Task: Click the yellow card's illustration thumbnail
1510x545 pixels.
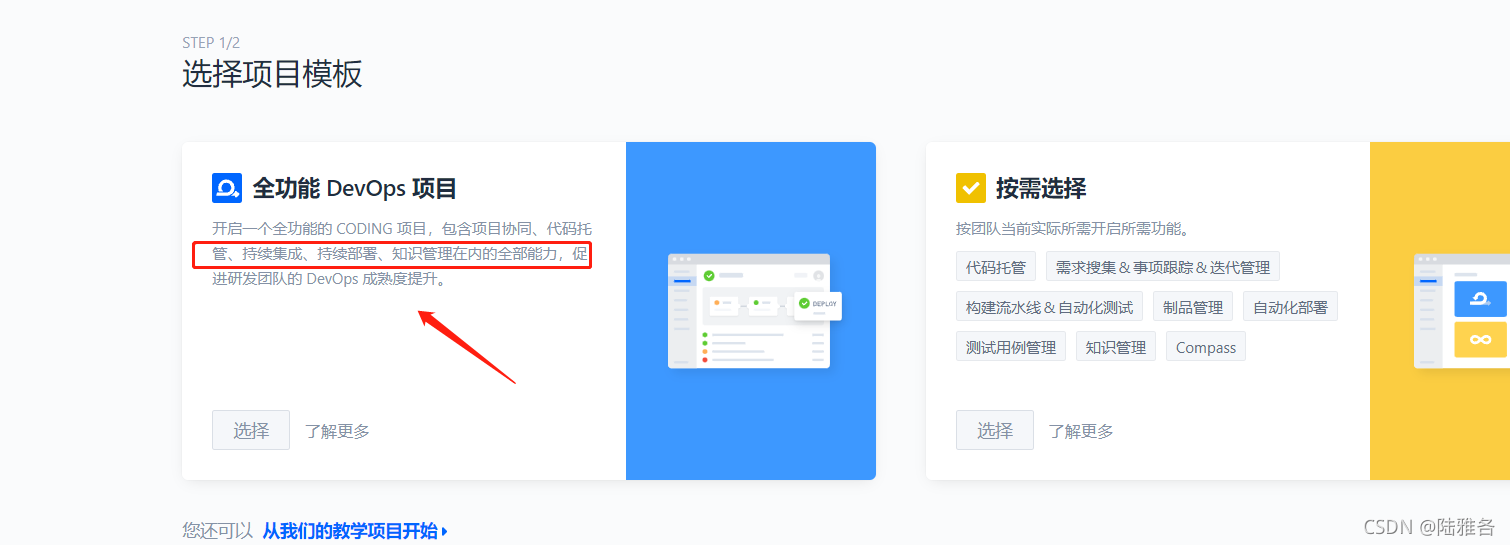Action: coord(1461,311)
